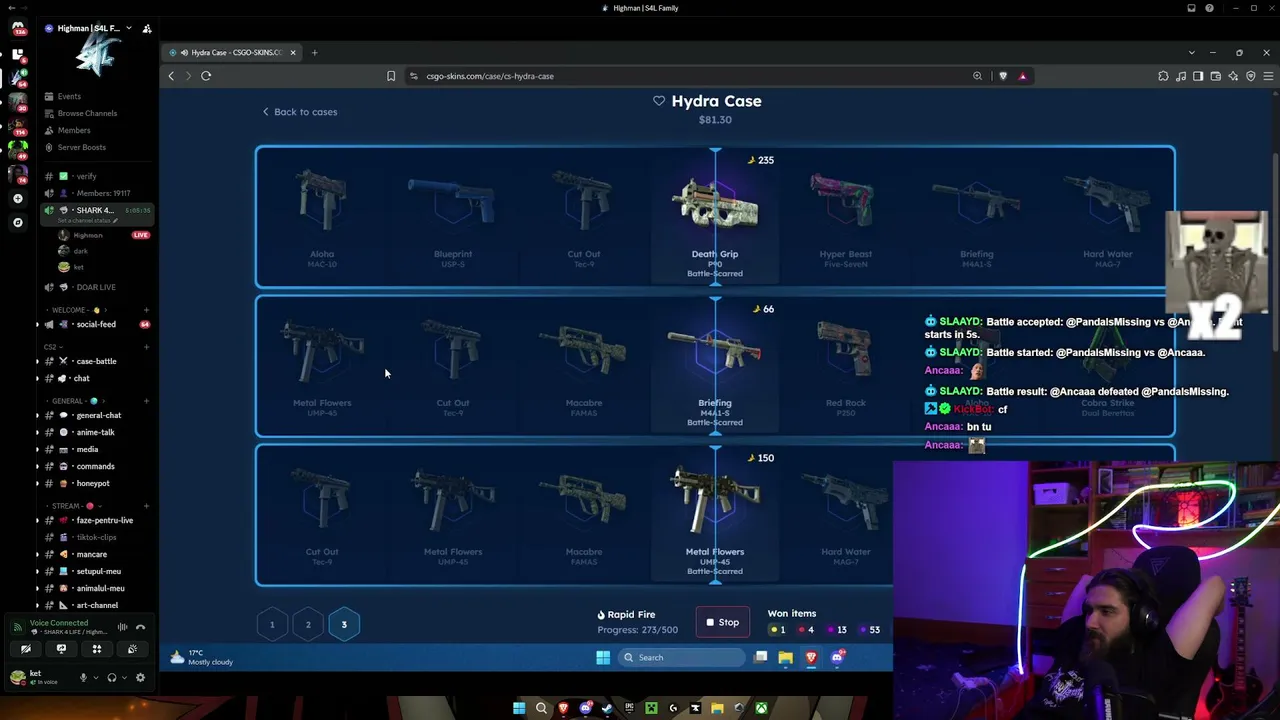
Task: Deafen your headphones in Discord
Action: [111, 677]
